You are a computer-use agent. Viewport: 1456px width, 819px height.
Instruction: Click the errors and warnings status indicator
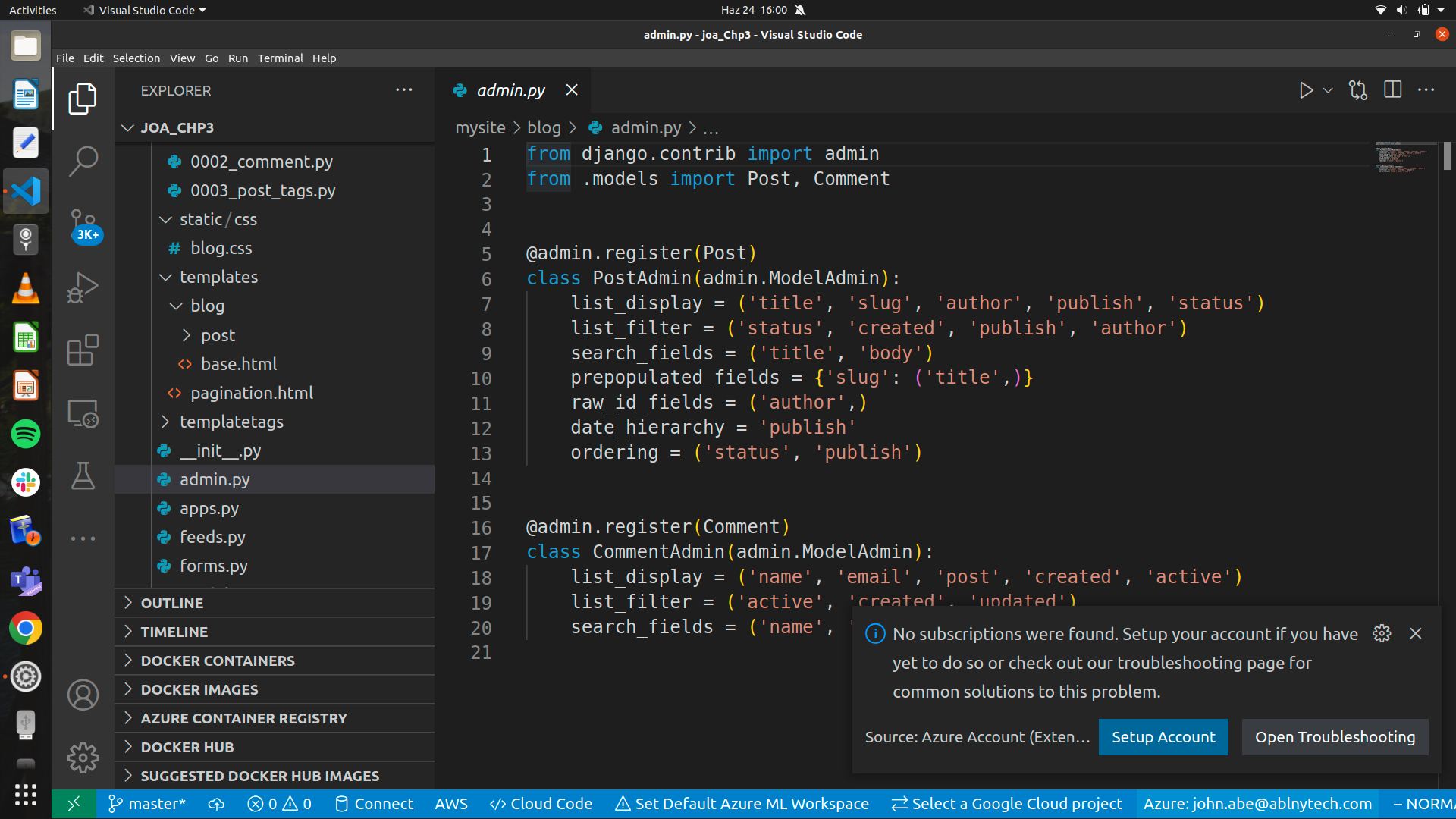279,804
